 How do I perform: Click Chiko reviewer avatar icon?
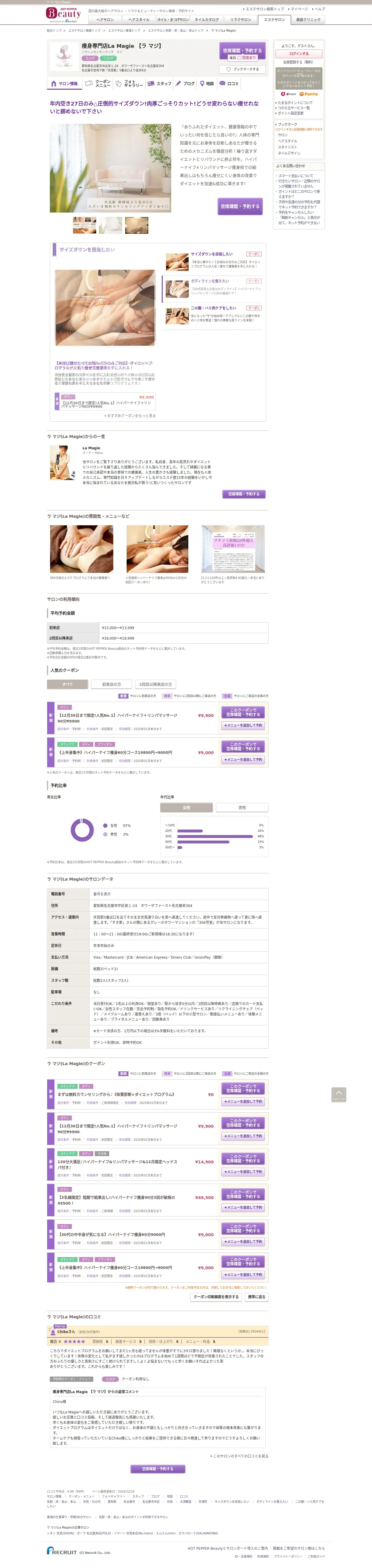[52, 1332]
